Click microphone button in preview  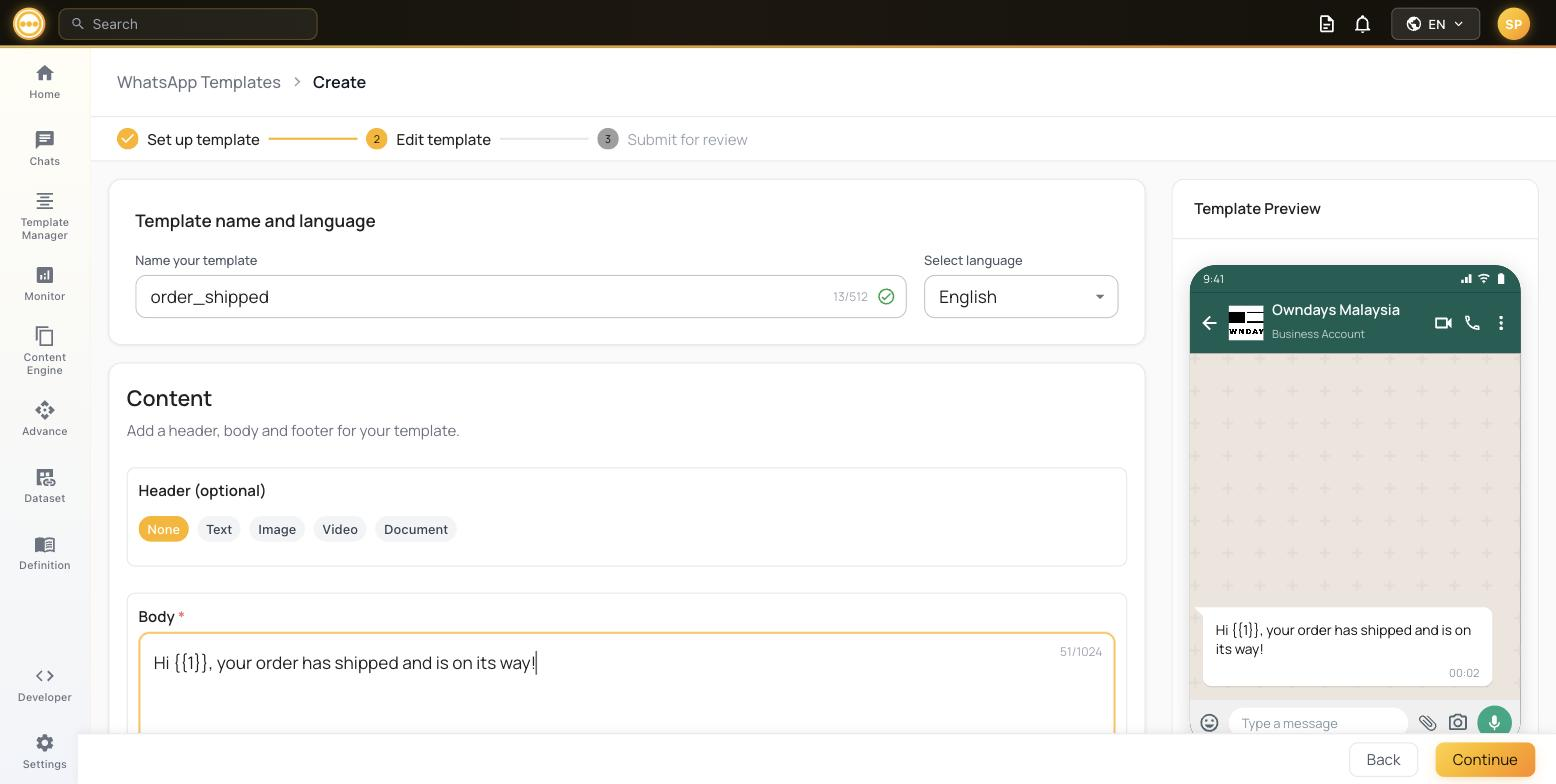1494,721
